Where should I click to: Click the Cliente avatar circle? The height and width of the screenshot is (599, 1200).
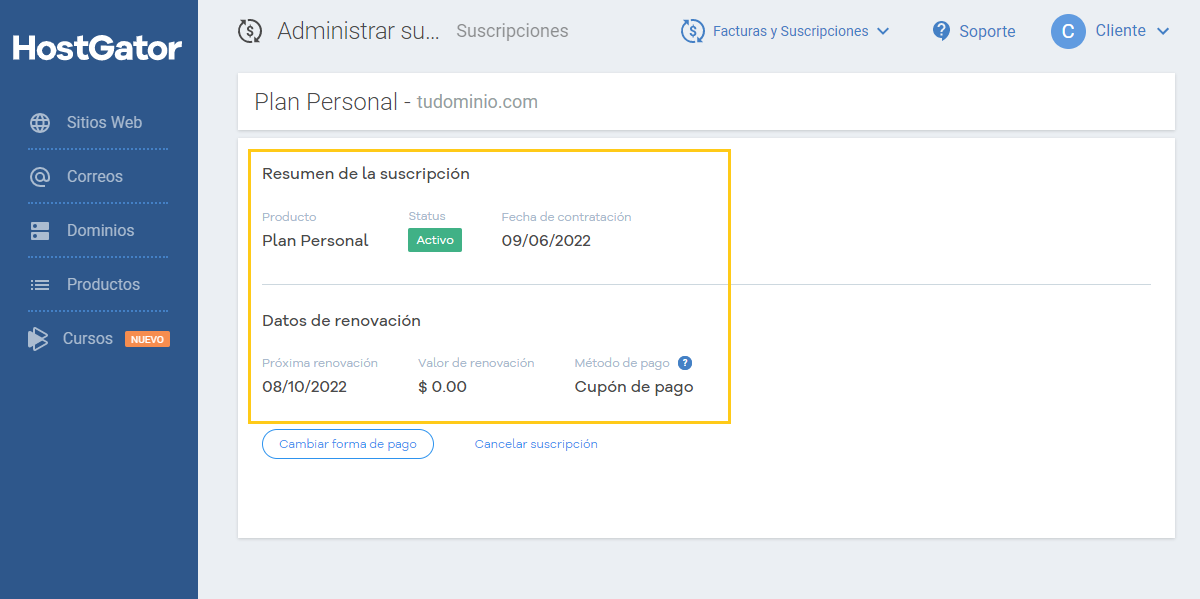pos(1068,31)
